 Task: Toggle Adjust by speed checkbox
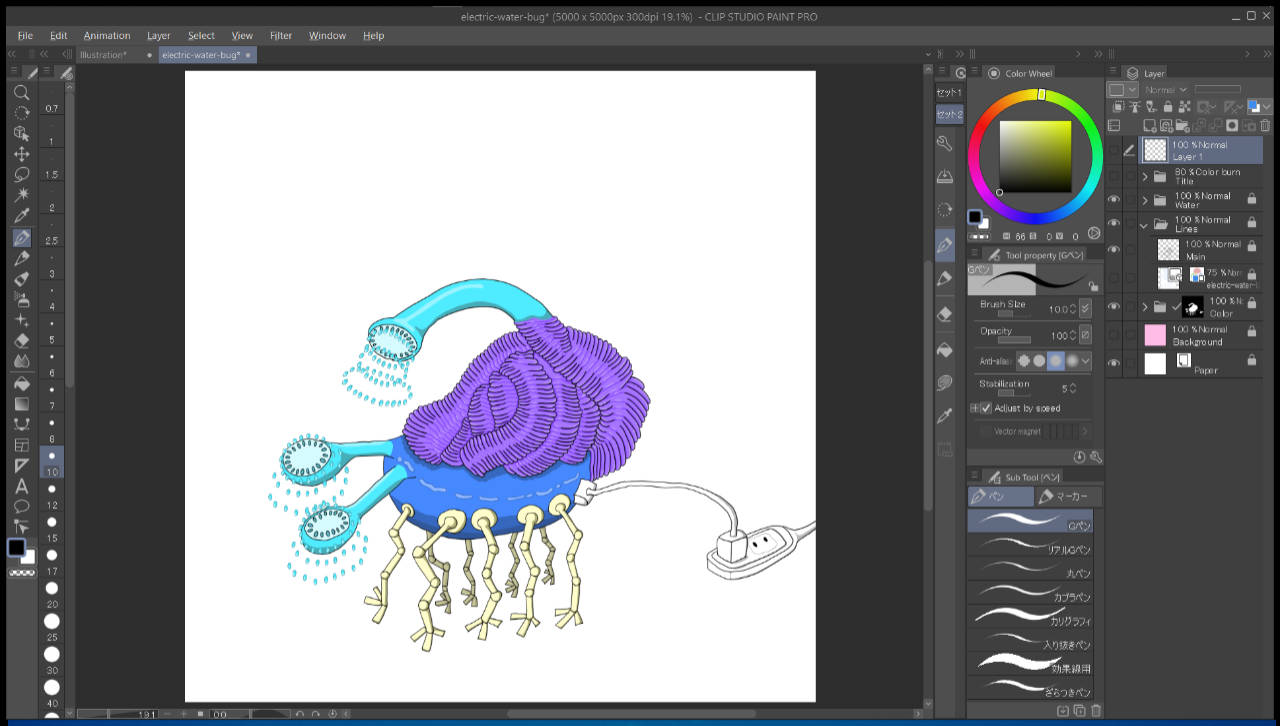[986, 408]
